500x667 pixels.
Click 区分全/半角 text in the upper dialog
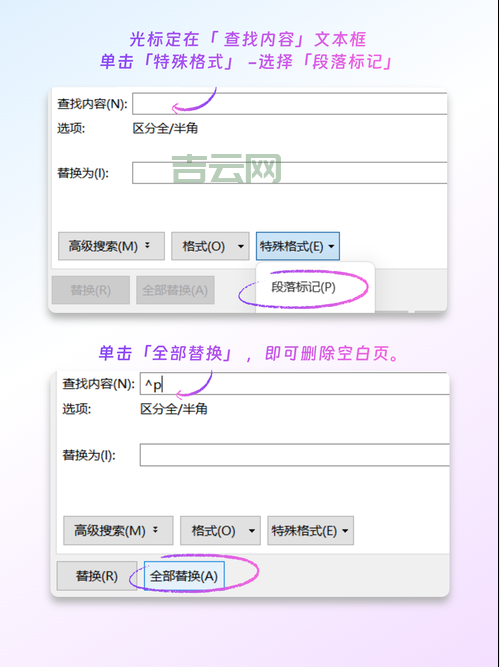[x=165, y=128]
